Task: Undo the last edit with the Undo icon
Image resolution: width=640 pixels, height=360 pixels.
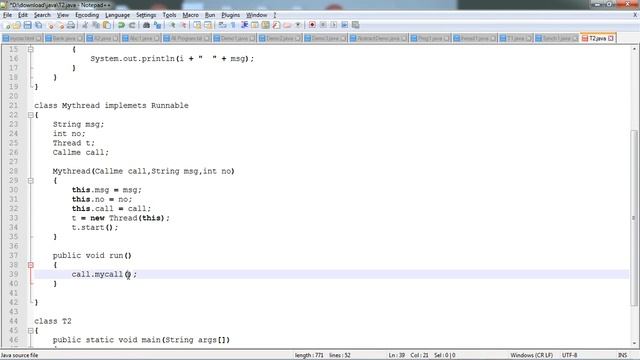Action: (x=121, y=25)
